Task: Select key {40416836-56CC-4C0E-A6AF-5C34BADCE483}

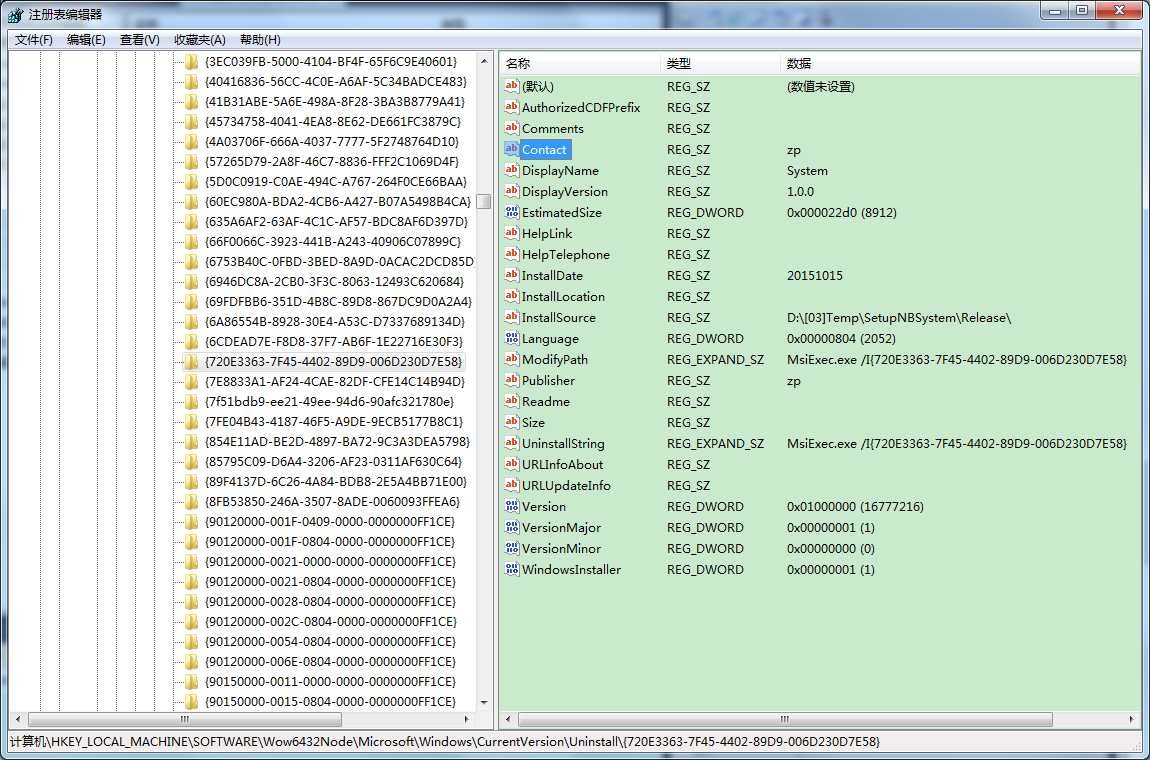Action: coord(336,81)
